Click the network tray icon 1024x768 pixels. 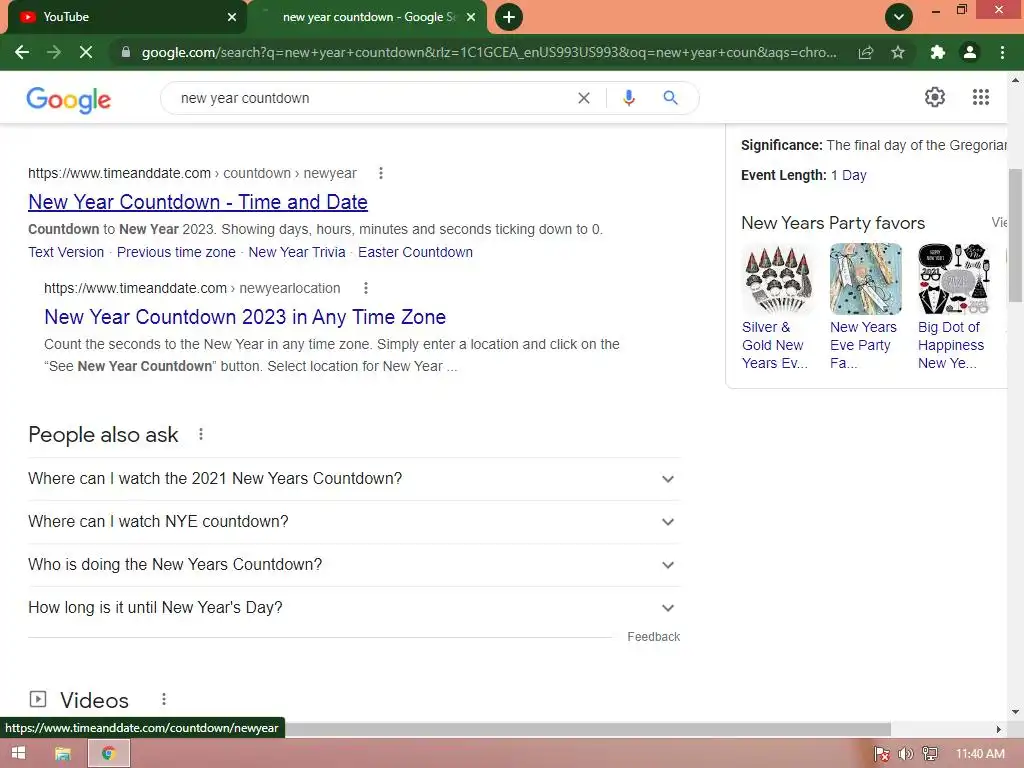pyautogui.click(x=930, y=754)
